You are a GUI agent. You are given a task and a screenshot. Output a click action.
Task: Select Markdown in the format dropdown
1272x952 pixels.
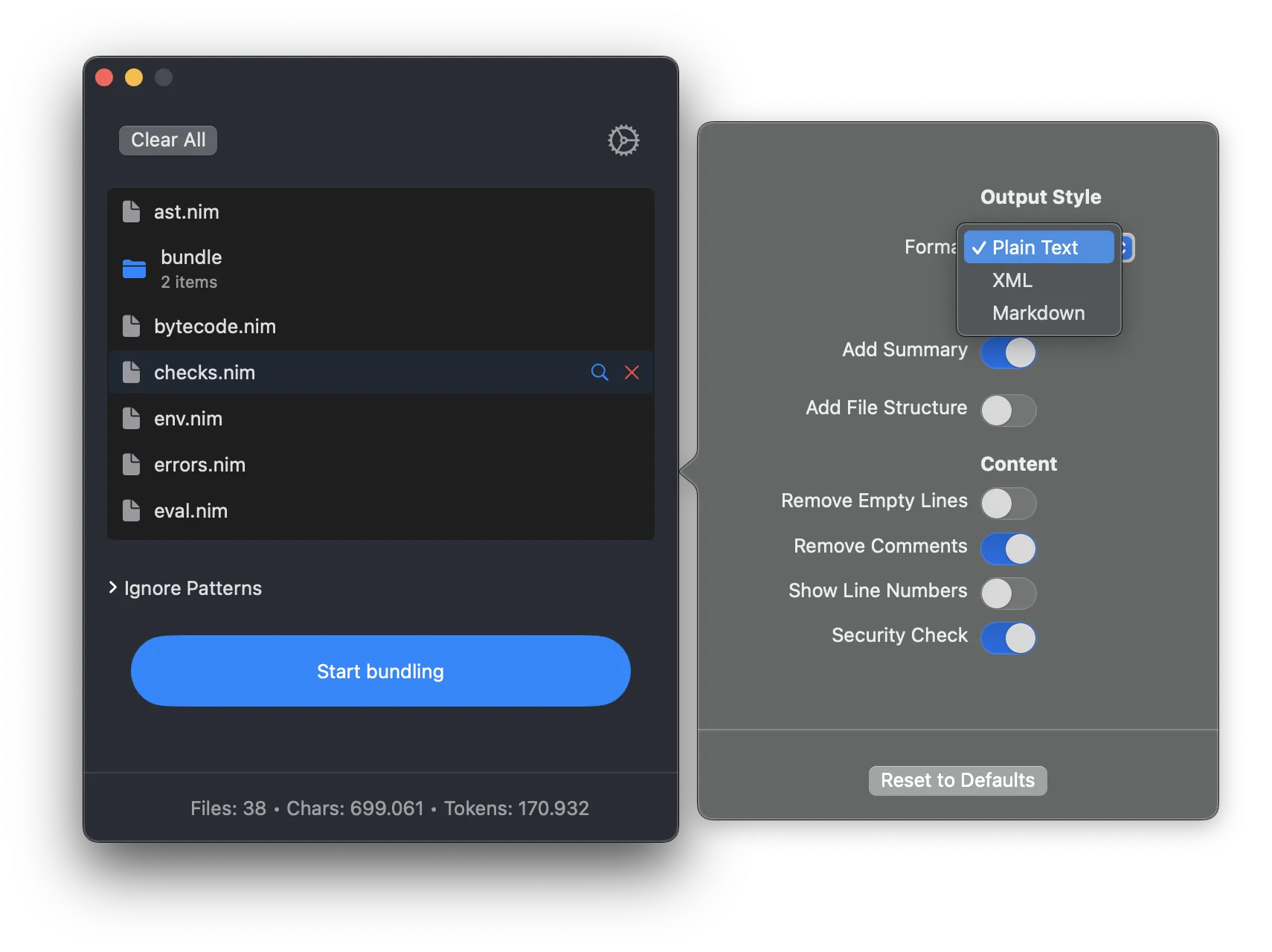coord(1038,313)
